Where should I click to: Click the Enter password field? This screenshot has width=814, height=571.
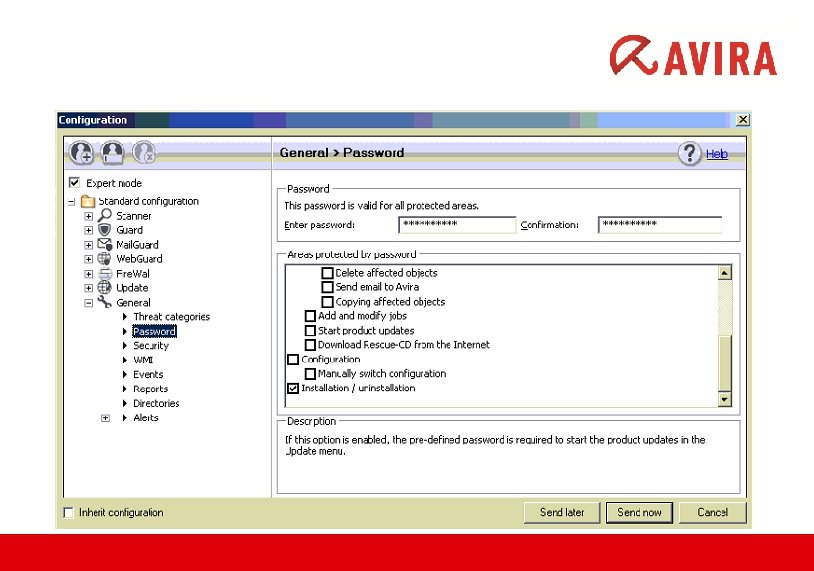pyautogui.click(x=457, y=225)
